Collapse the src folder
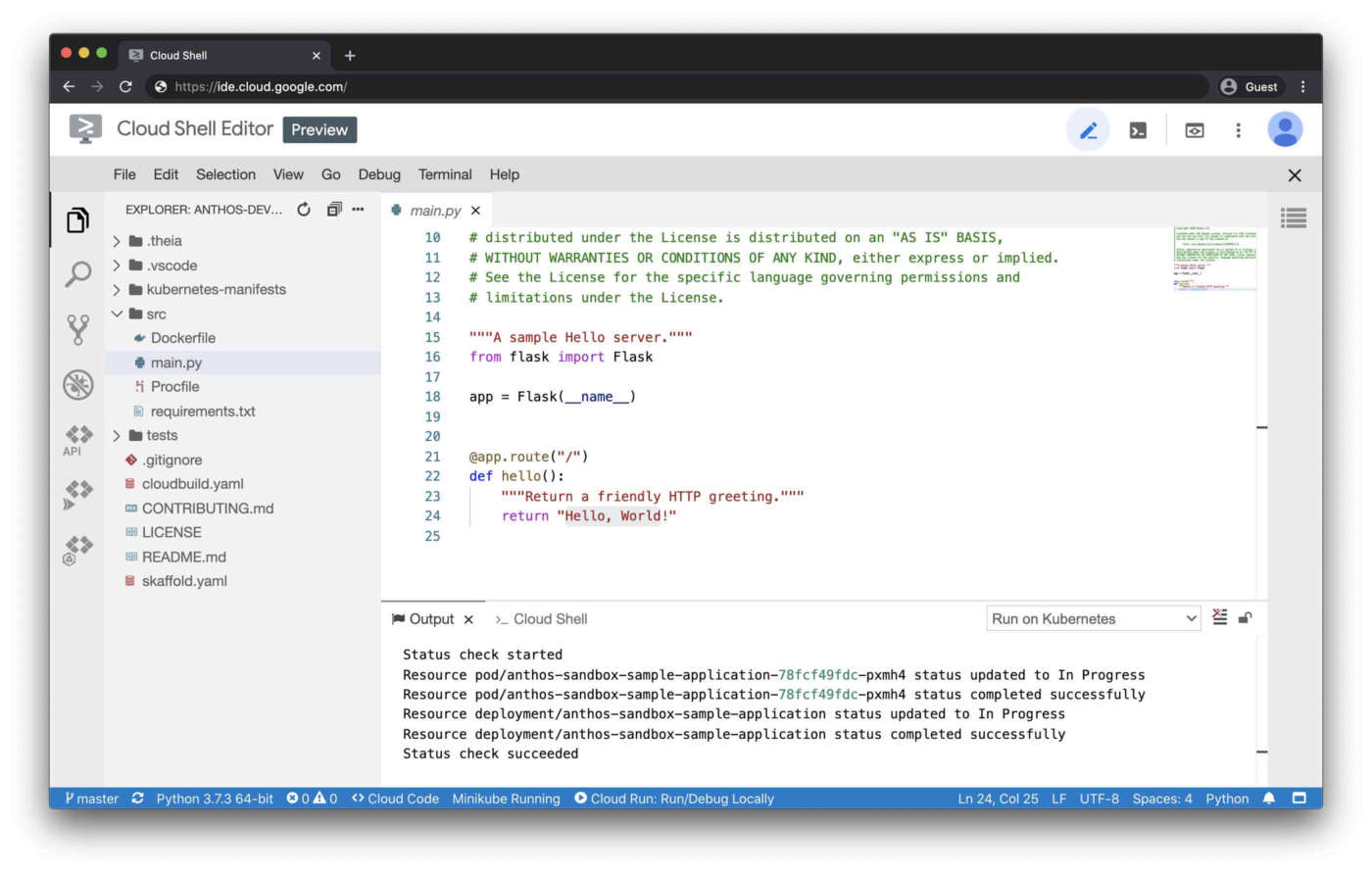The height and width of the screenshot is (874, 1372). 117,315
